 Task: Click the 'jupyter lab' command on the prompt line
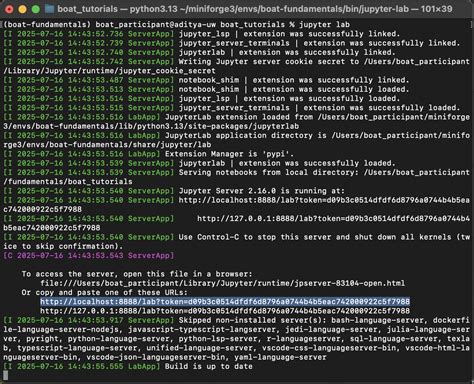(x=324, y=25)
